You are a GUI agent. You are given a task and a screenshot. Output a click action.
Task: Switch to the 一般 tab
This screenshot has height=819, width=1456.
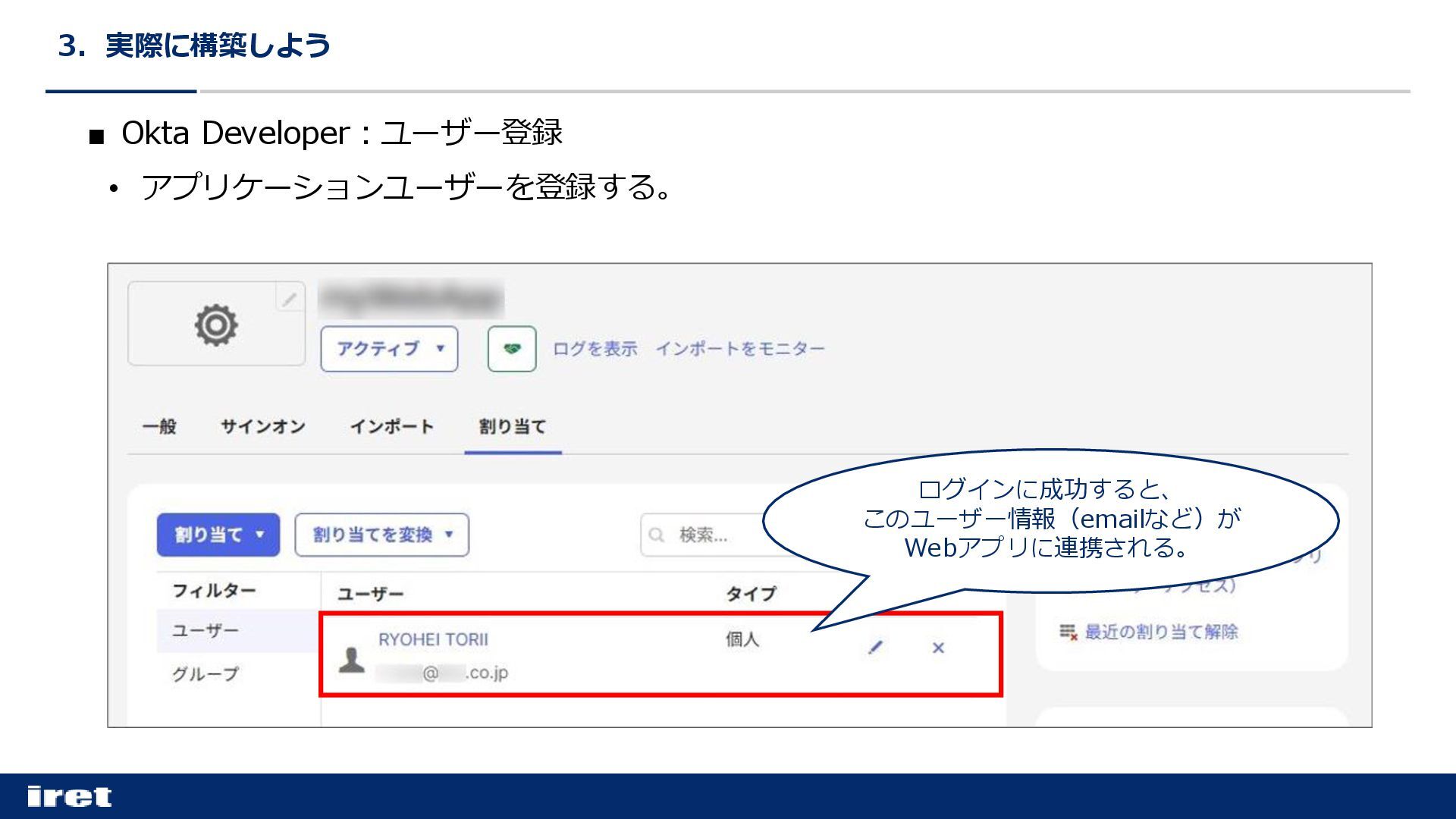pos(159,427)
